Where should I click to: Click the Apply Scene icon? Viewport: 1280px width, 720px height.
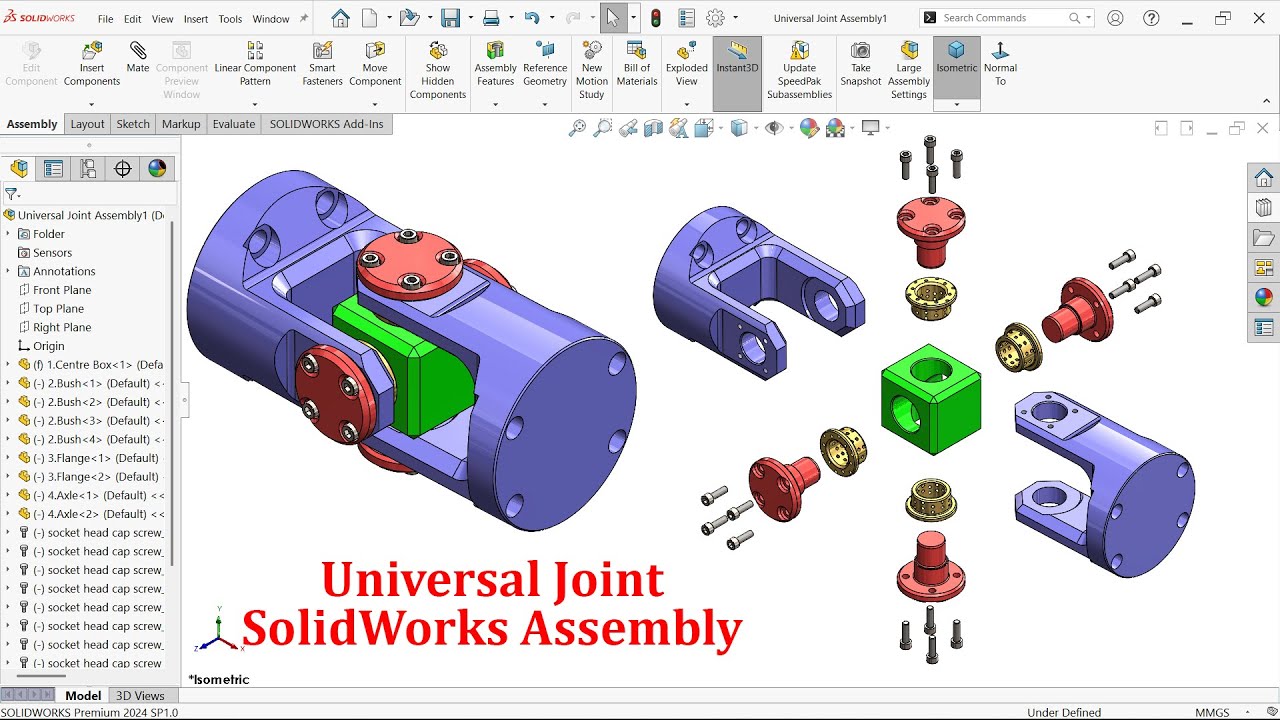[835, 128]
